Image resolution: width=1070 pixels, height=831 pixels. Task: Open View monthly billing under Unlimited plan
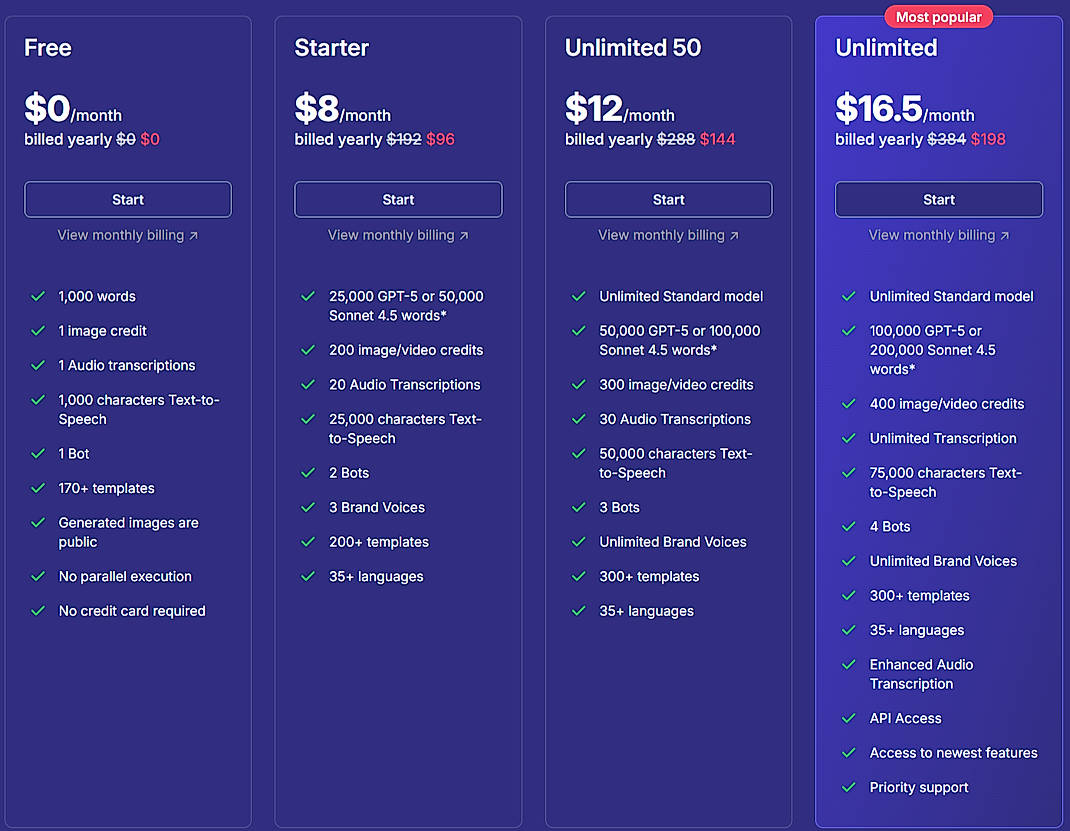coord(938,235)
